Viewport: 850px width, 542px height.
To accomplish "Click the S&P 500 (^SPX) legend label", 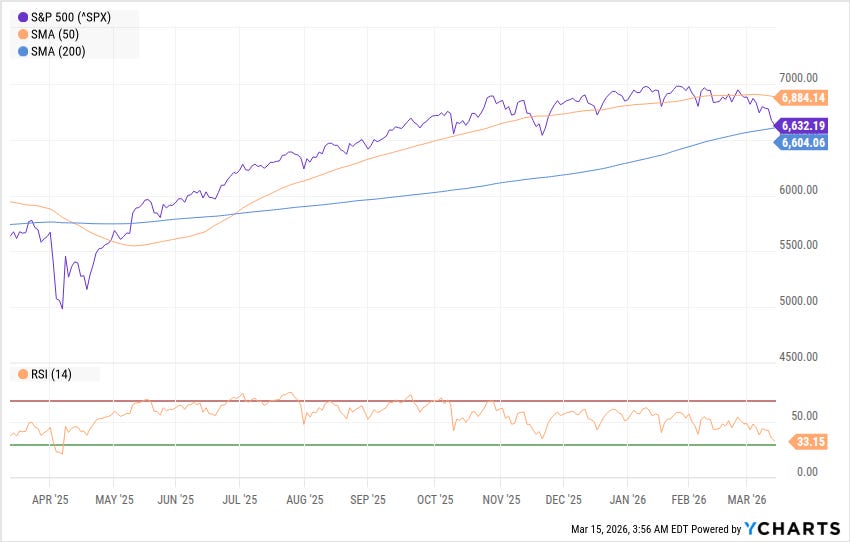I will coord(70,17).
